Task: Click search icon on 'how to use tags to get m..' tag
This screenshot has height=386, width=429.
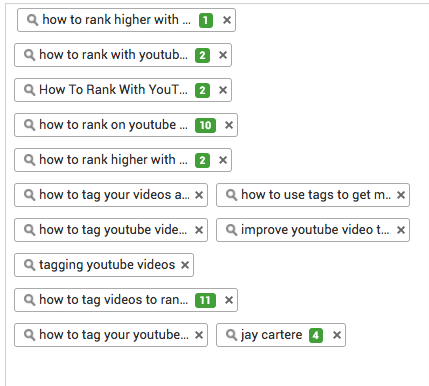Action: pos(232,195)
